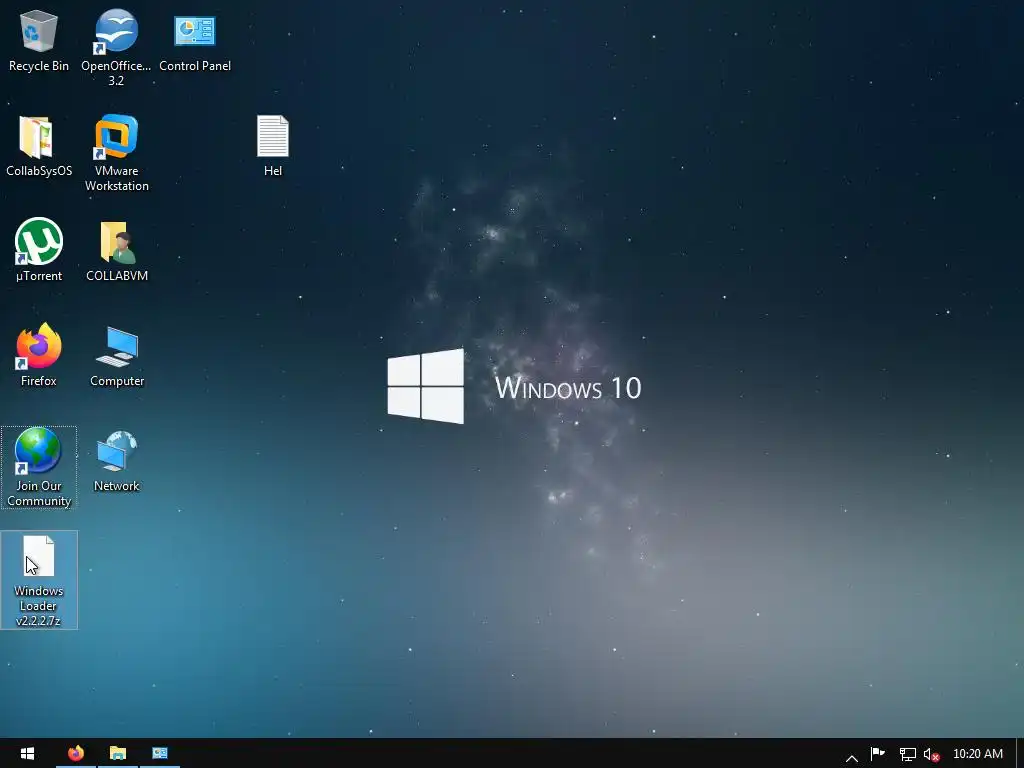Screen dimensions: 1024x768
Task: Select the CollabSysOS folder
Action: tap(39, 146)
